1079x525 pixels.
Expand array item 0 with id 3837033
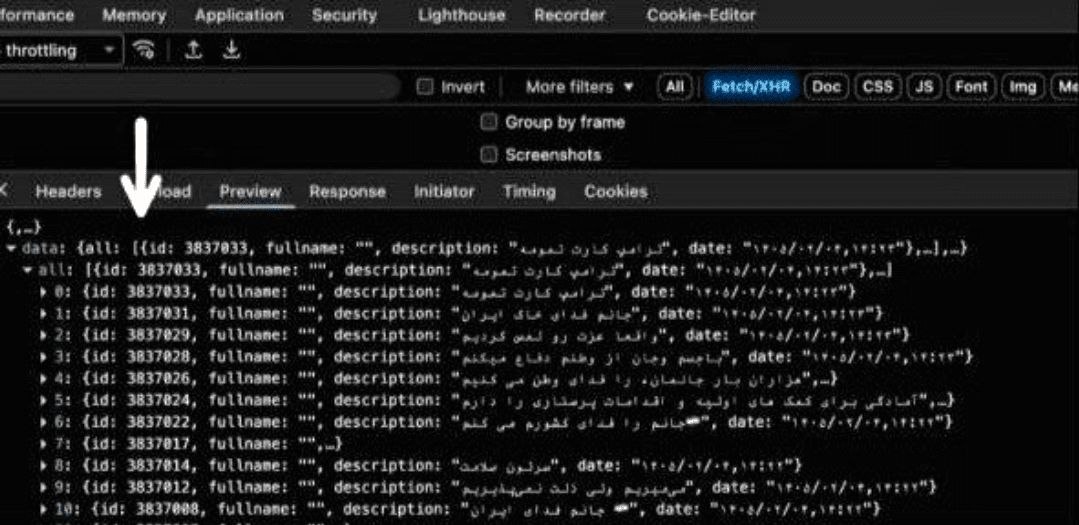click(x=43, y=292)
